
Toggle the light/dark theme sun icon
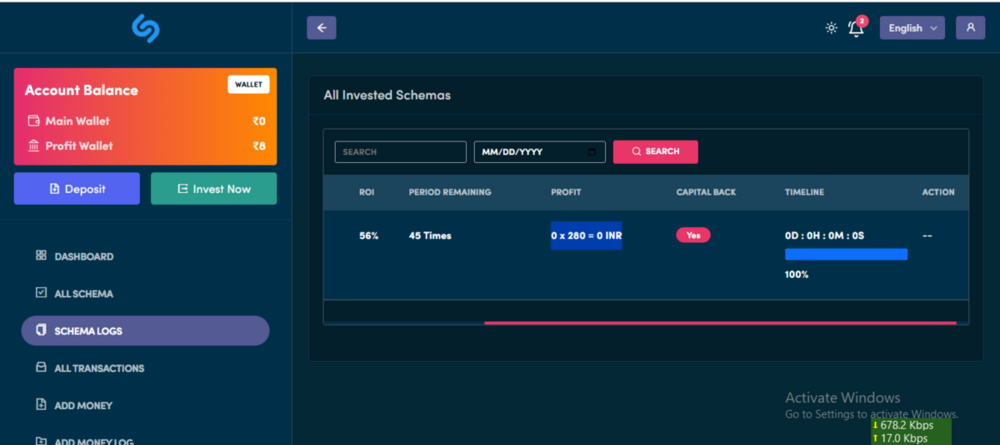click(x=831, y=28)
